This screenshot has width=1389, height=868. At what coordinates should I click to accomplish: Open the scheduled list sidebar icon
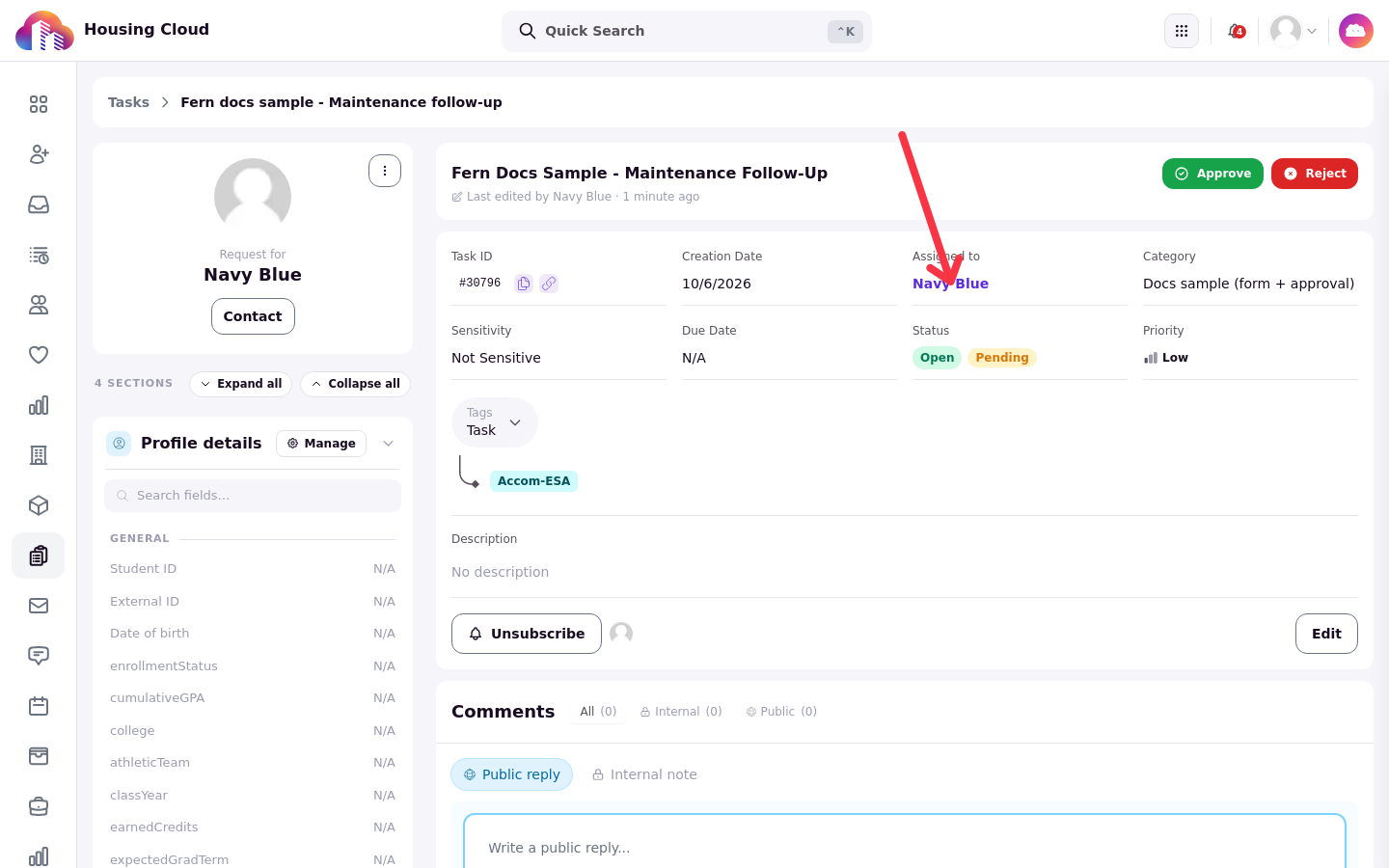tap(39, 255)
